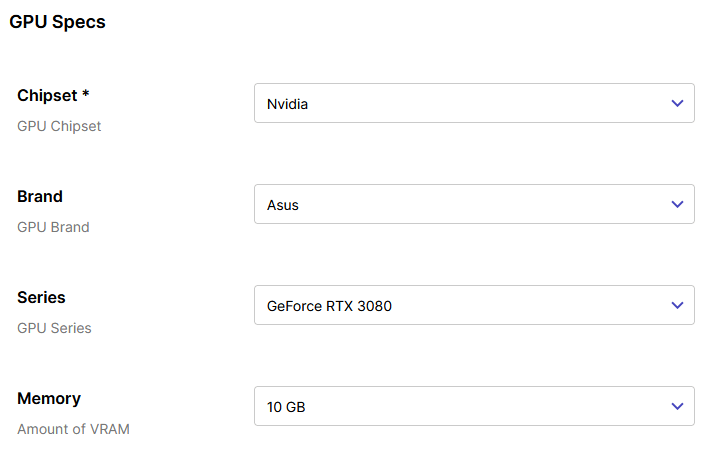Click the Amount of VRAM description text
The image size is (717, 453).
[73, 429]
